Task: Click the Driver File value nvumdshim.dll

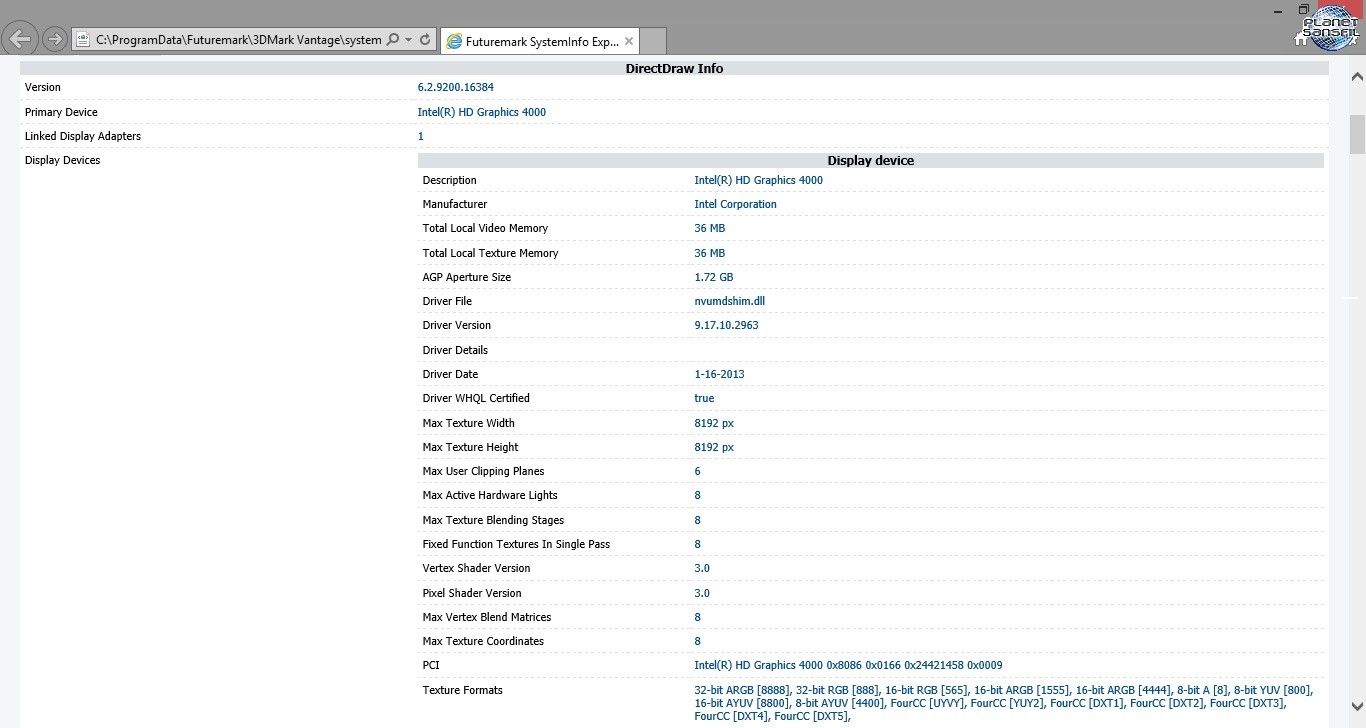Action: (729, 301)
